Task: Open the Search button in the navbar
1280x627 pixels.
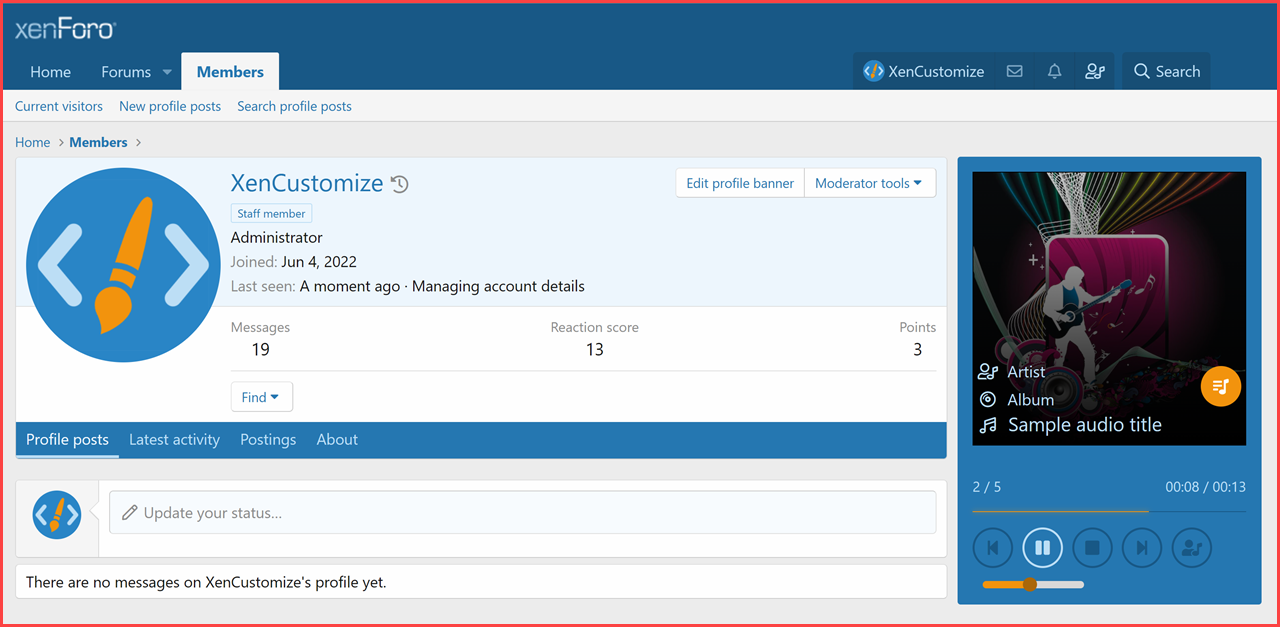Action: (x=1166, y=72)
